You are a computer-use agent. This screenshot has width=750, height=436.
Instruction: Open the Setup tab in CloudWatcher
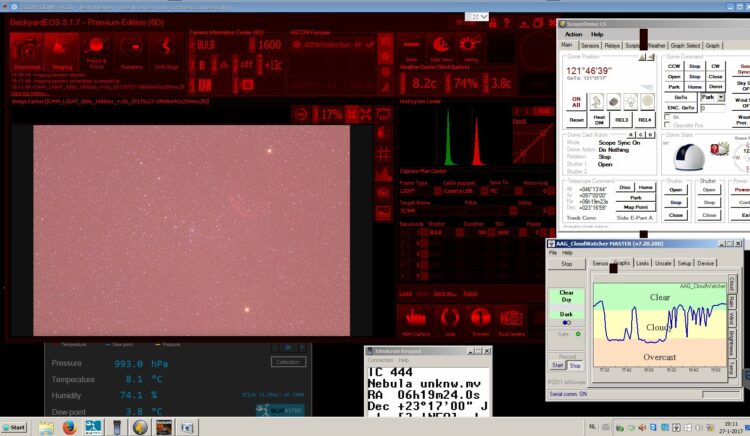(684, 263)
